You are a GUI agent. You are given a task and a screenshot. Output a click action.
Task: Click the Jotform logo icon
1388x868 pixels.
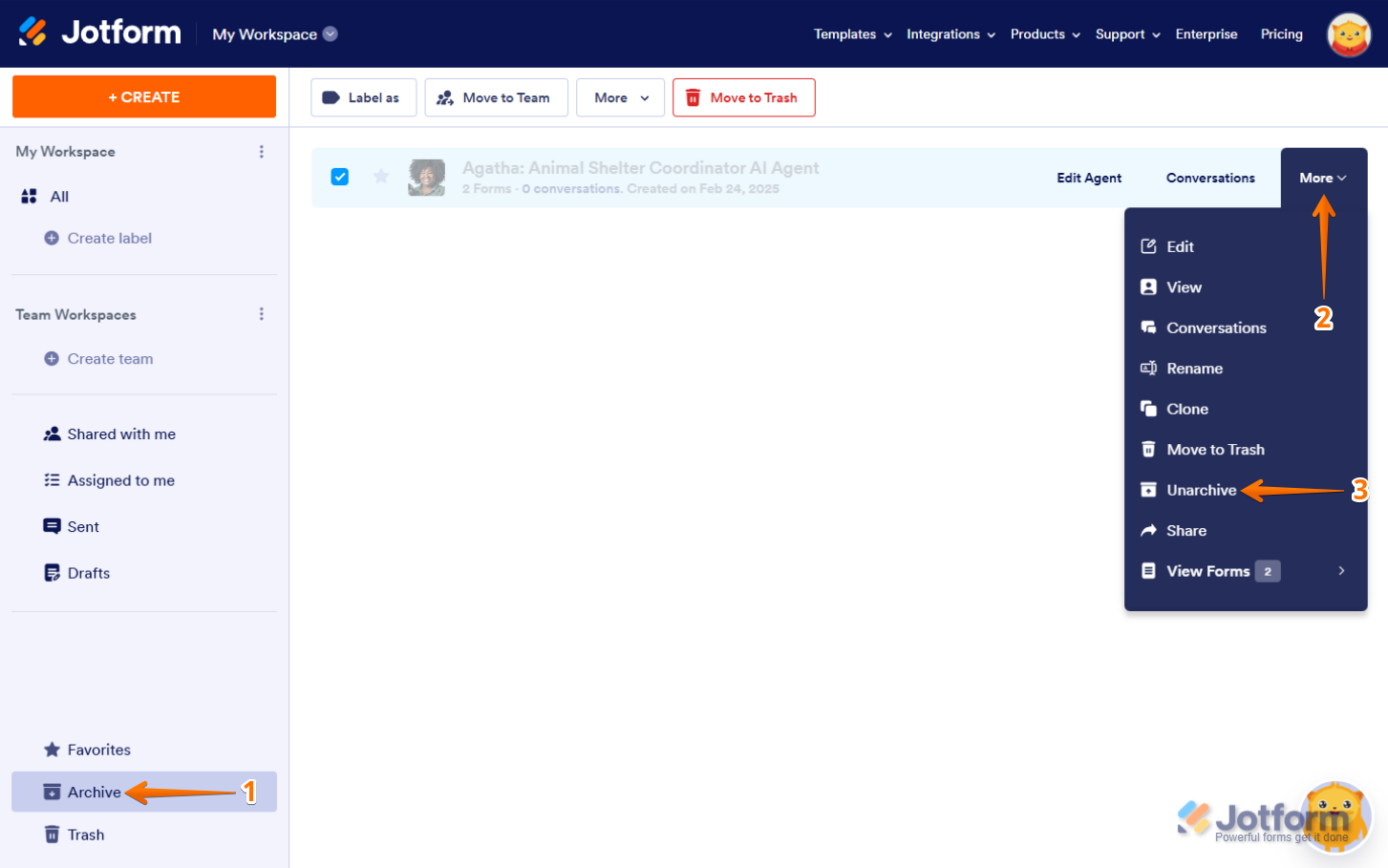32,32
